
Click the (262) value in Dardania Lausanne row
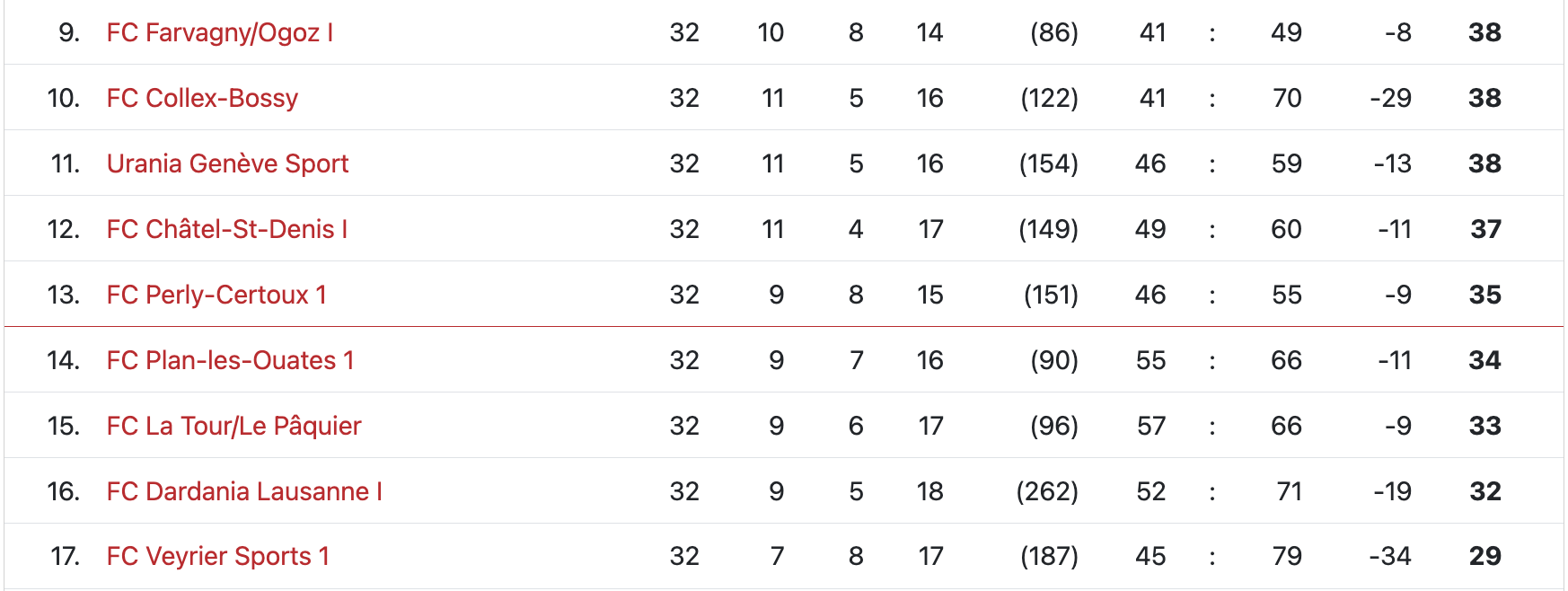click(x=1047, y=492)
